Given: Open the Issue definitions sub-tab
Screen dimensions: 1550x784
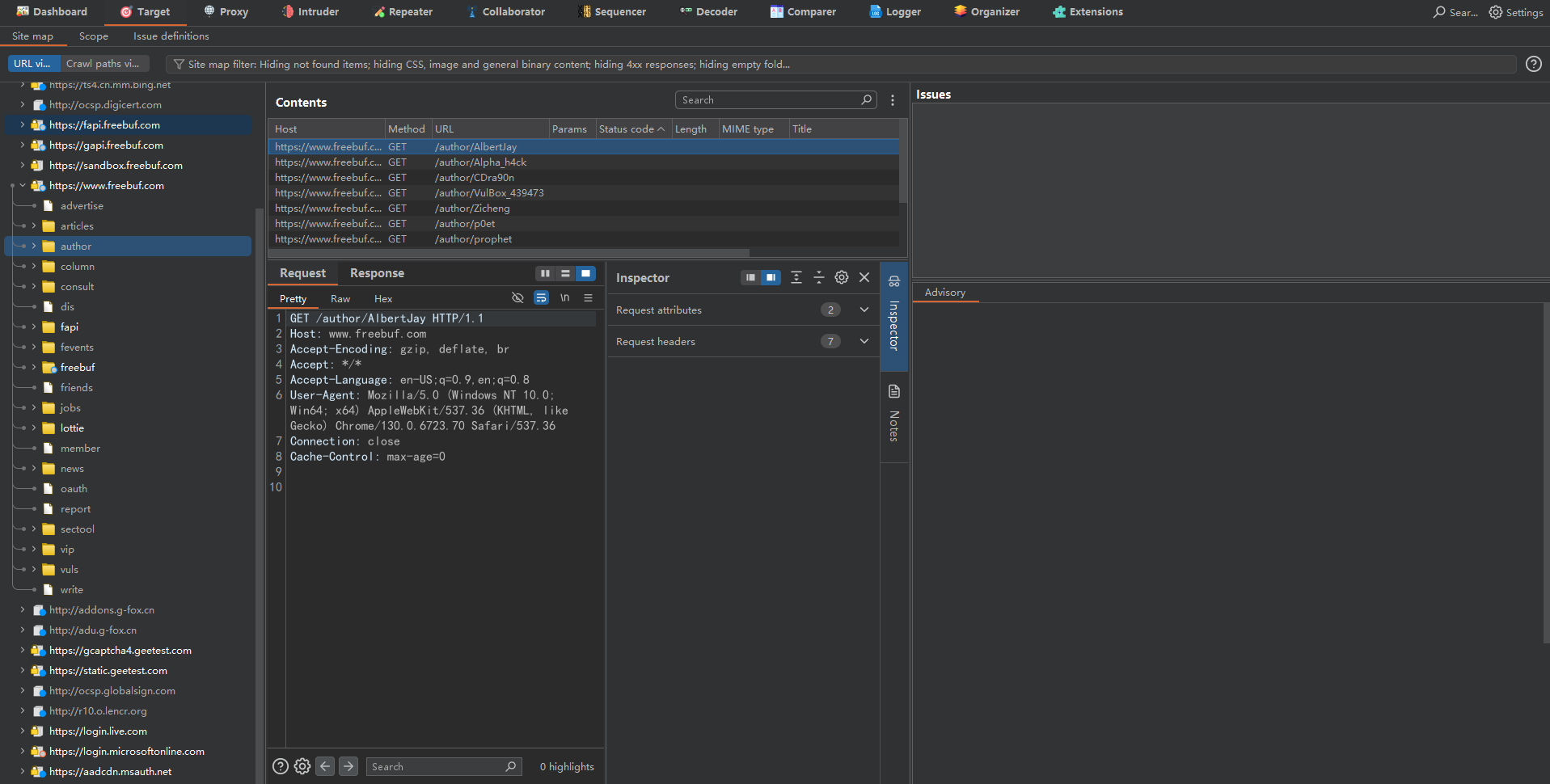Looking at the screenshot, I should 171,36.
